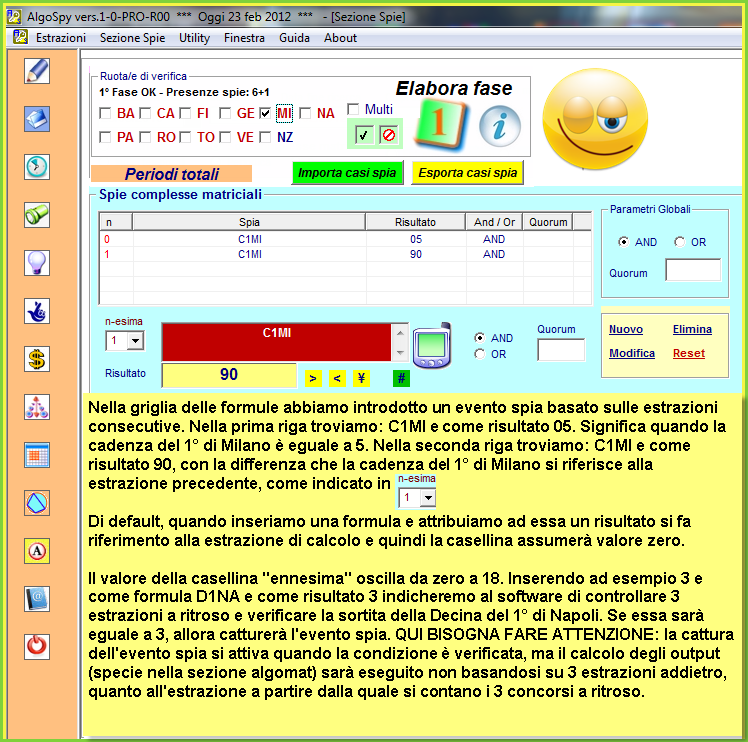Click the red power sidebar icon

click(37, 647)
